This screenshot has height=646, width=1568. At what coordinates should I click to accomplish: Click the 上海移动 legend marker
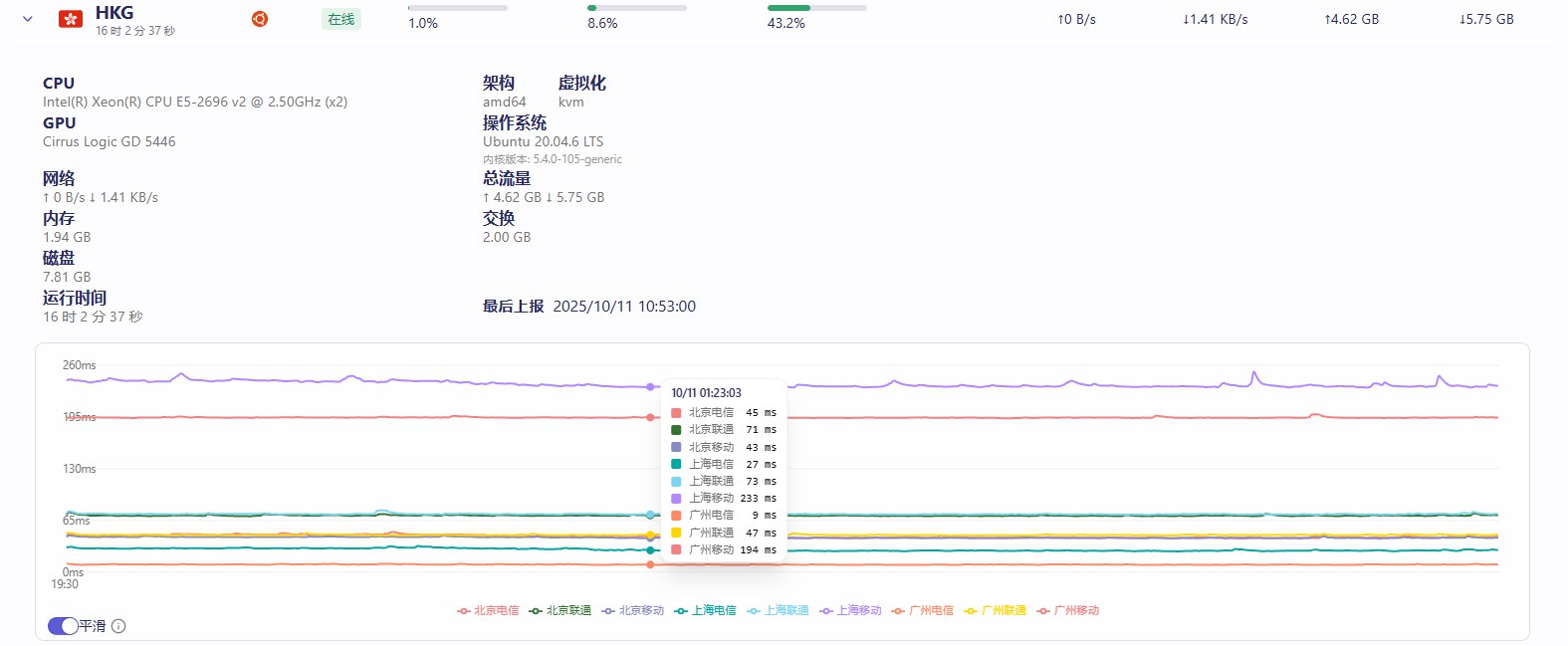[826, 611]
